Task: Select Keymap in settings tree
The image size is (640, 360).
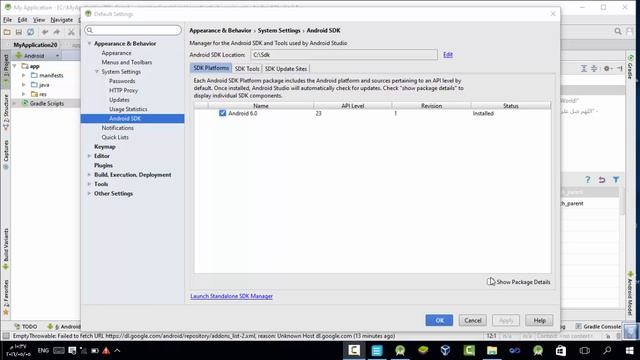Action: [105, 147]
